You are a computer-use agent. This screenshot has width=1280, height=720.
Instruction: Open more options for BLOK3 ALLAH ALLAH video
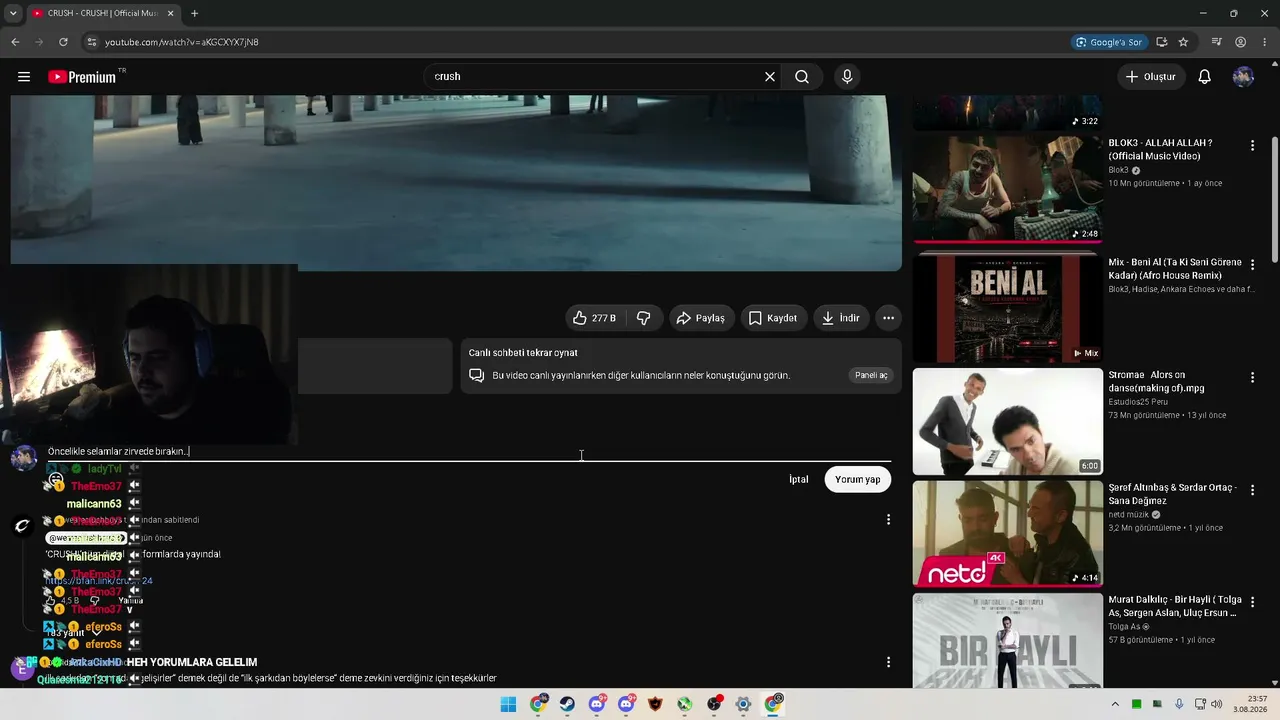[1252, 146]
